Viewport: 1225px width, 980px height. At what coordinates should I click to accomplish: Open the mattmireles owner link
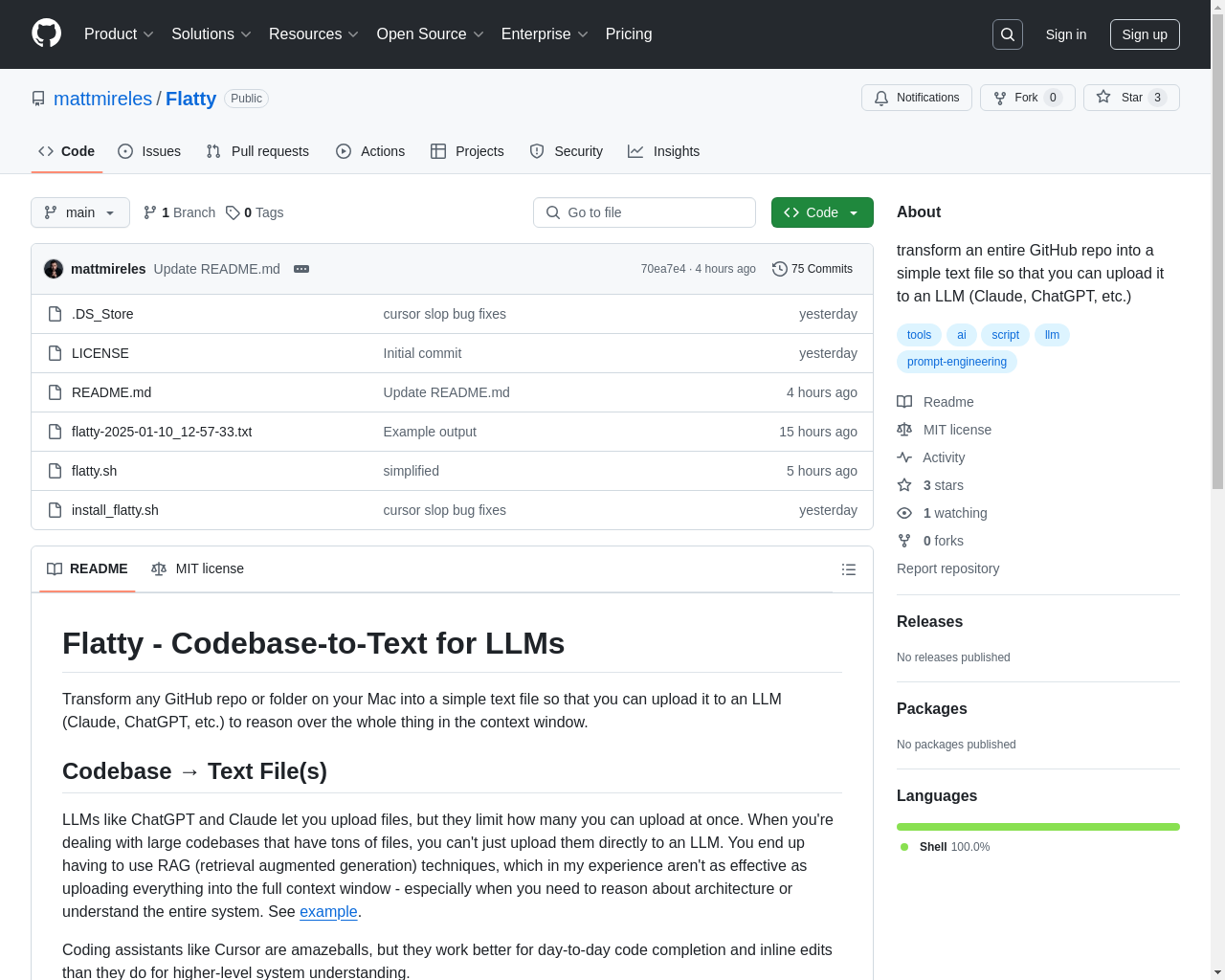[x=102, y=99]
